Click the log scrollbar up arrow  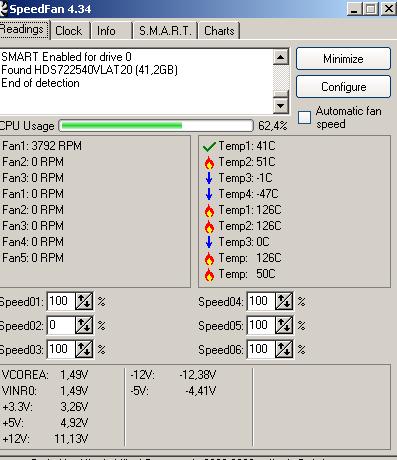coord(281,57)
